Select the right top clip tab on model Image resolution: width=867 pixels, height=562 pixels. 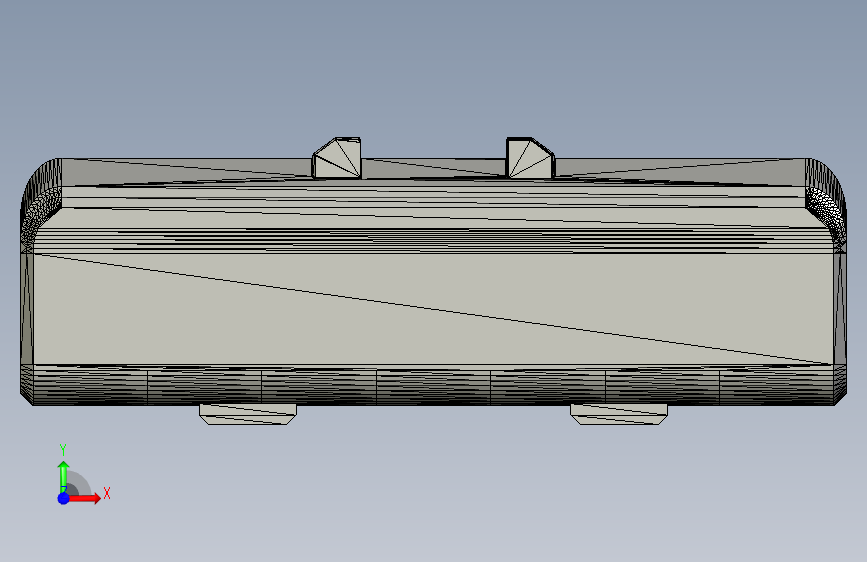click(x=530, y=158)
